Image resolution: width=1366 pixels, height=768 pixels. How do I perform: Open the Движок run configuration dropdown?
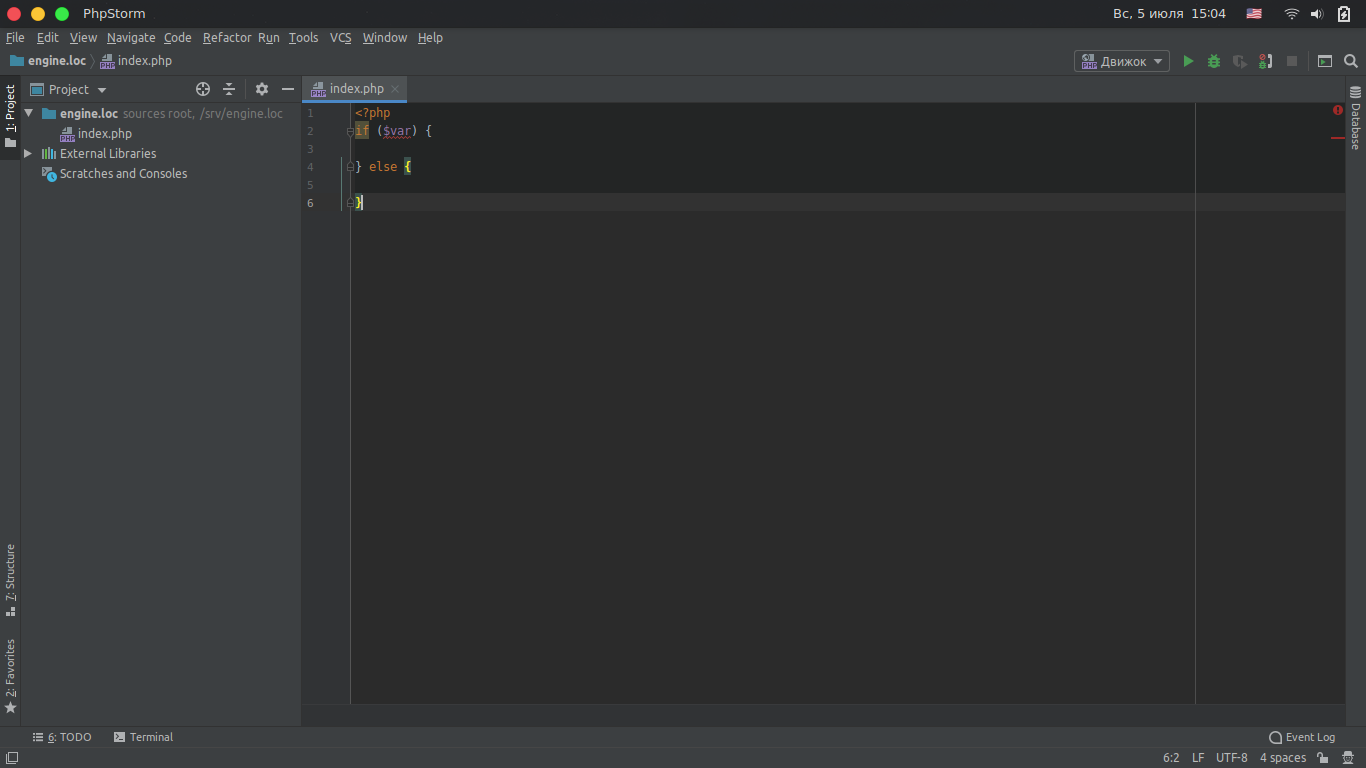pos(1122,61)
